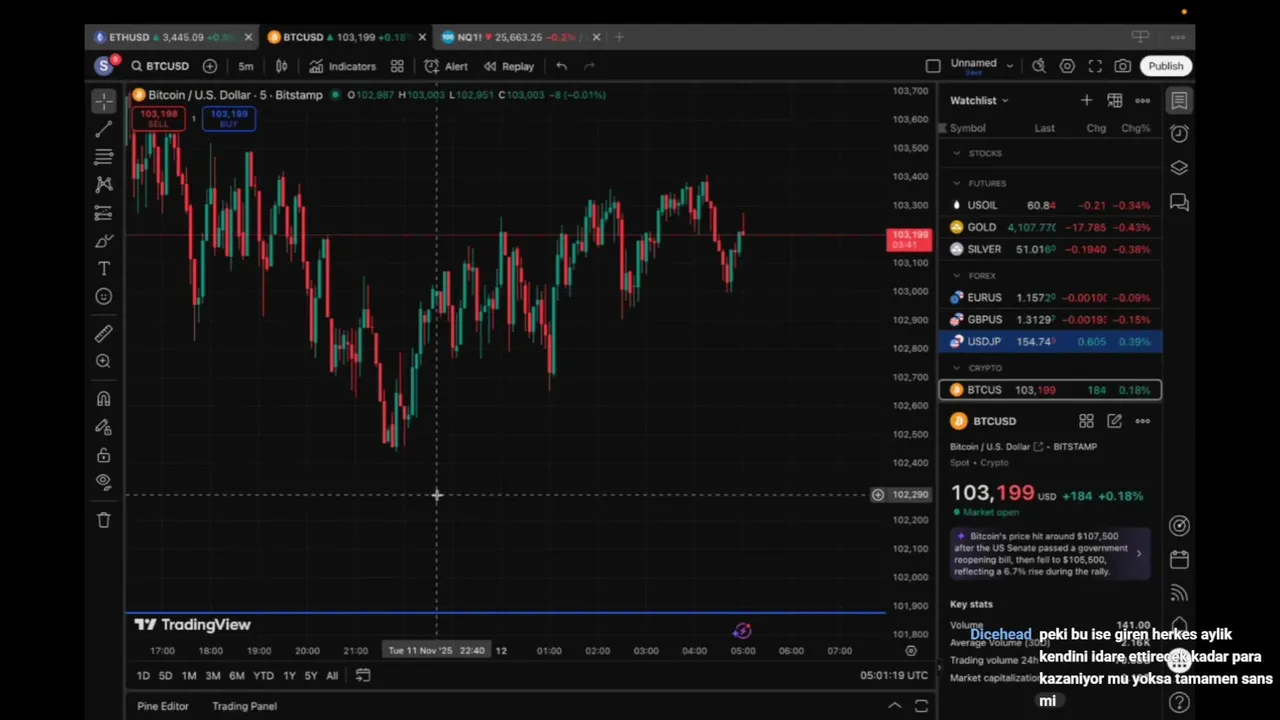Toggle magnet mode for drawings
The image size is (1280, 720).
click(104, 399)
